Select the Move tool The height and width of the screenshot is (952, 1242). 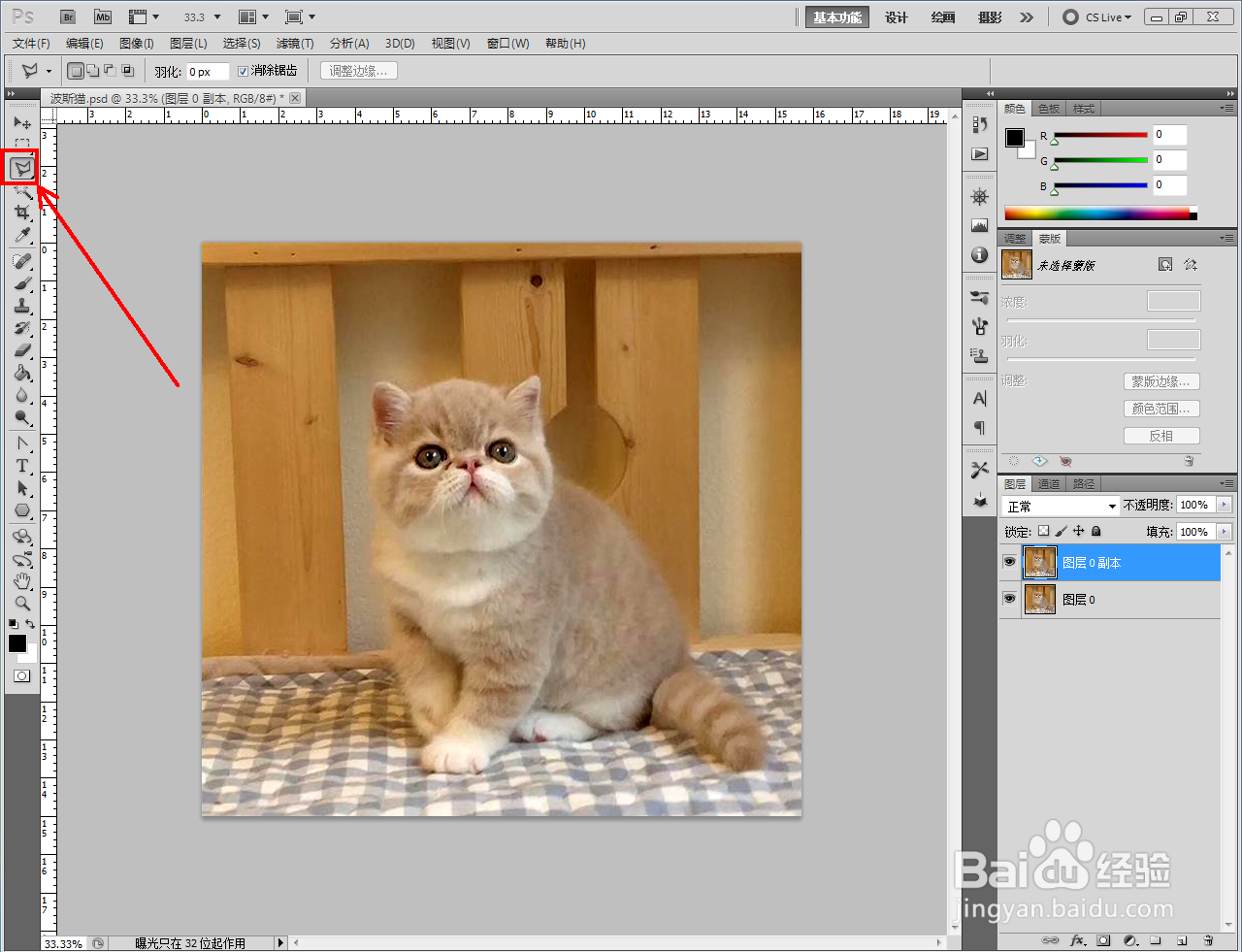22,123
